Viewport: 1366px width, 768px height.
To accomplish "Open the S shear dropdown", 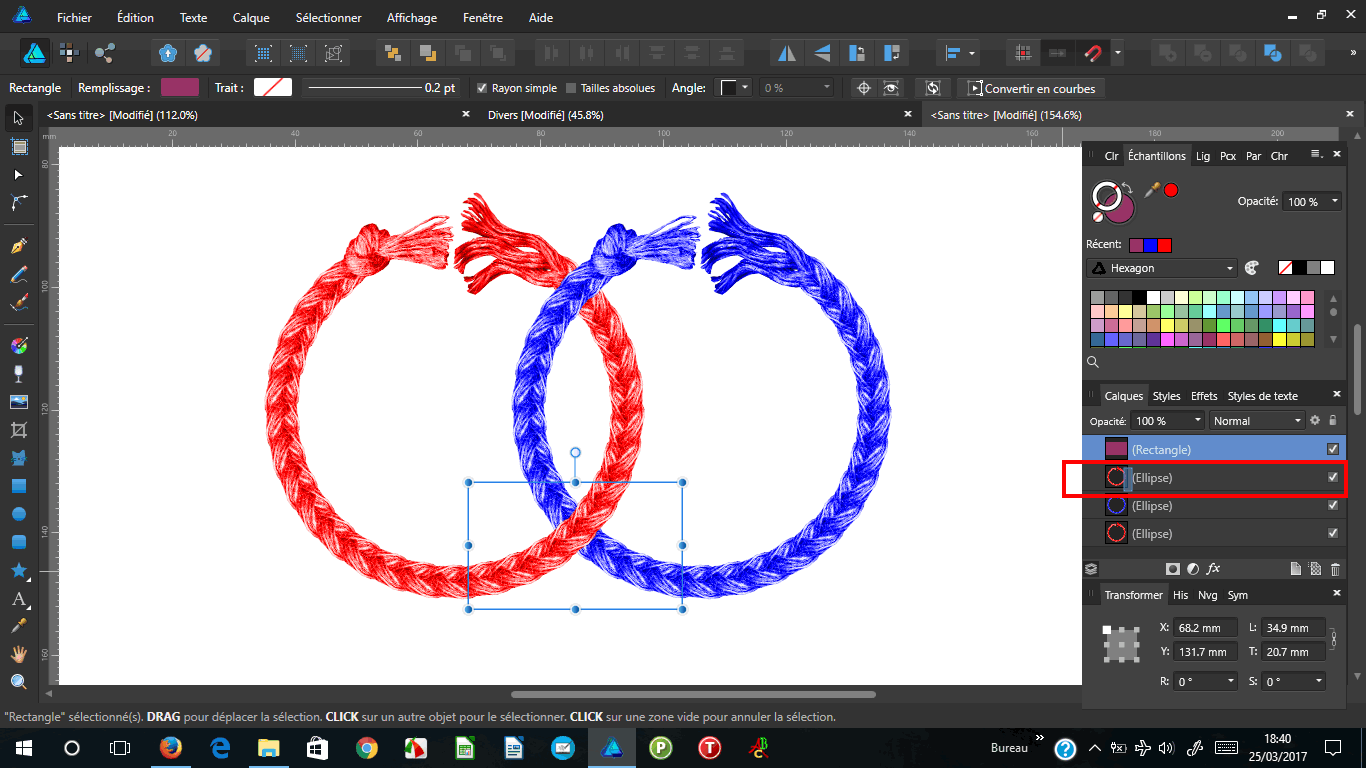I will tap(1294, 681).
